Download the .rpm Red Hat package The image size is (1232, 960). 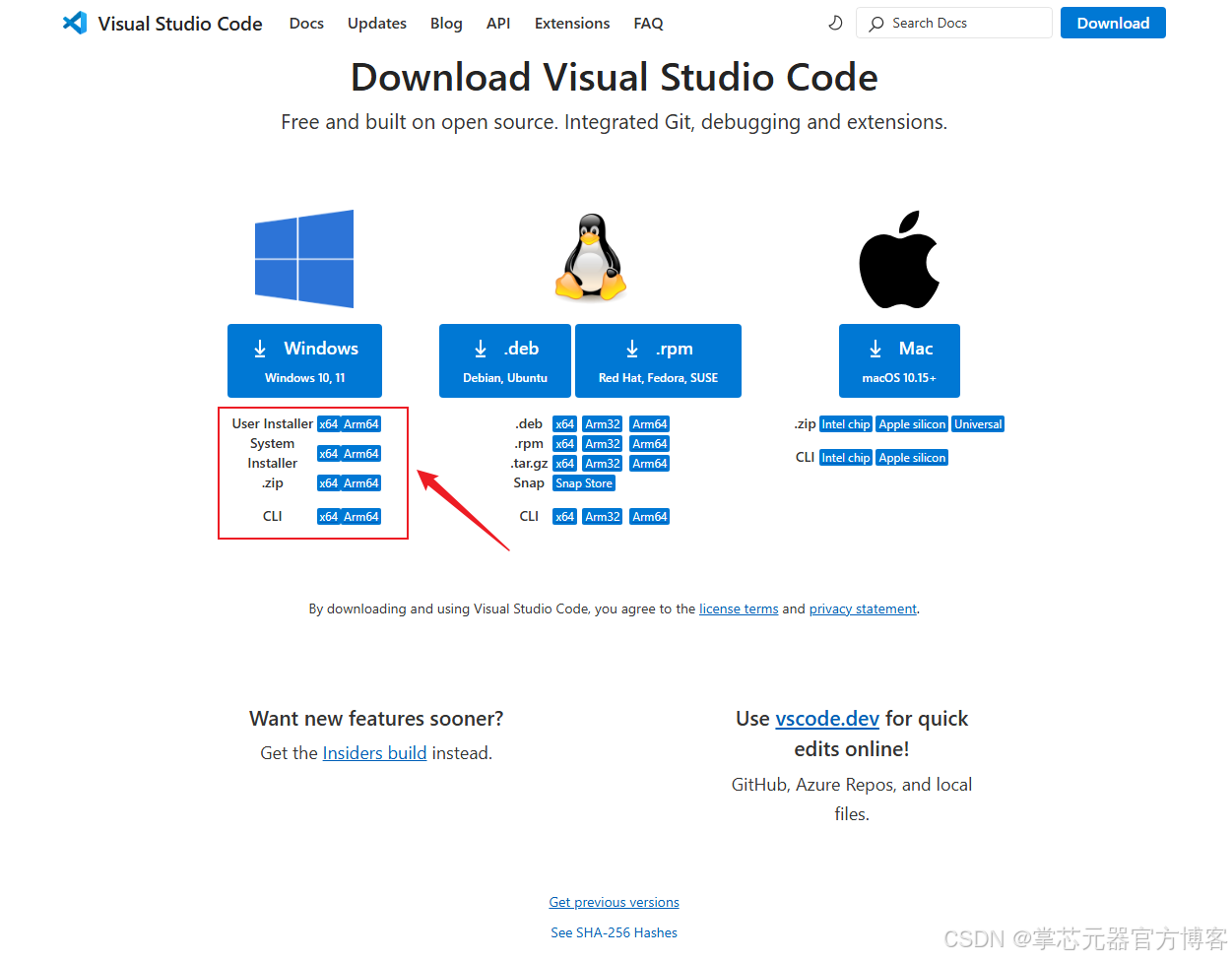pyautogui.click(x=658, y=360)
